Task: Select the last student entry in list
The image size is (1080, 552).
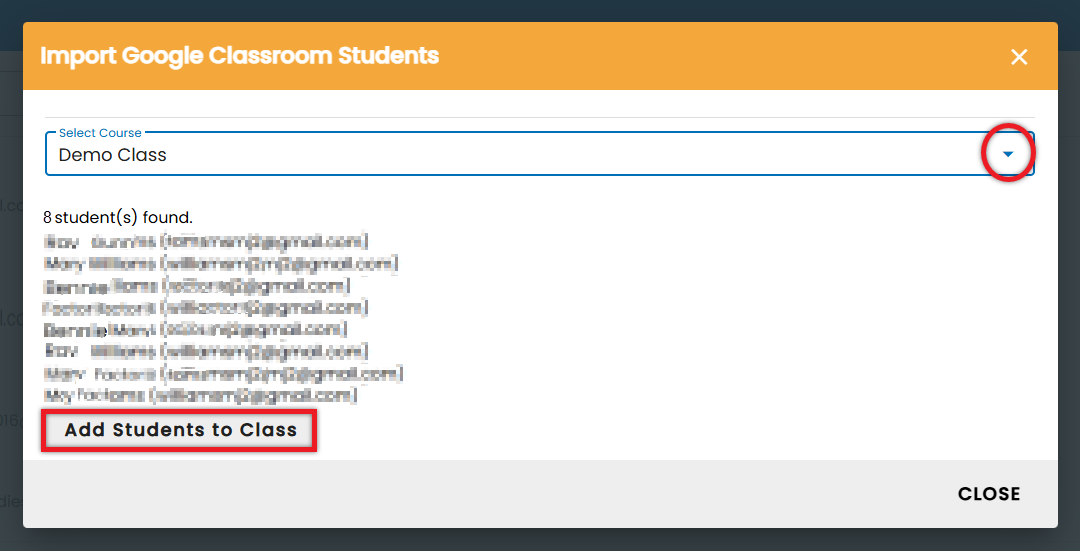Action: pos(200,396)
